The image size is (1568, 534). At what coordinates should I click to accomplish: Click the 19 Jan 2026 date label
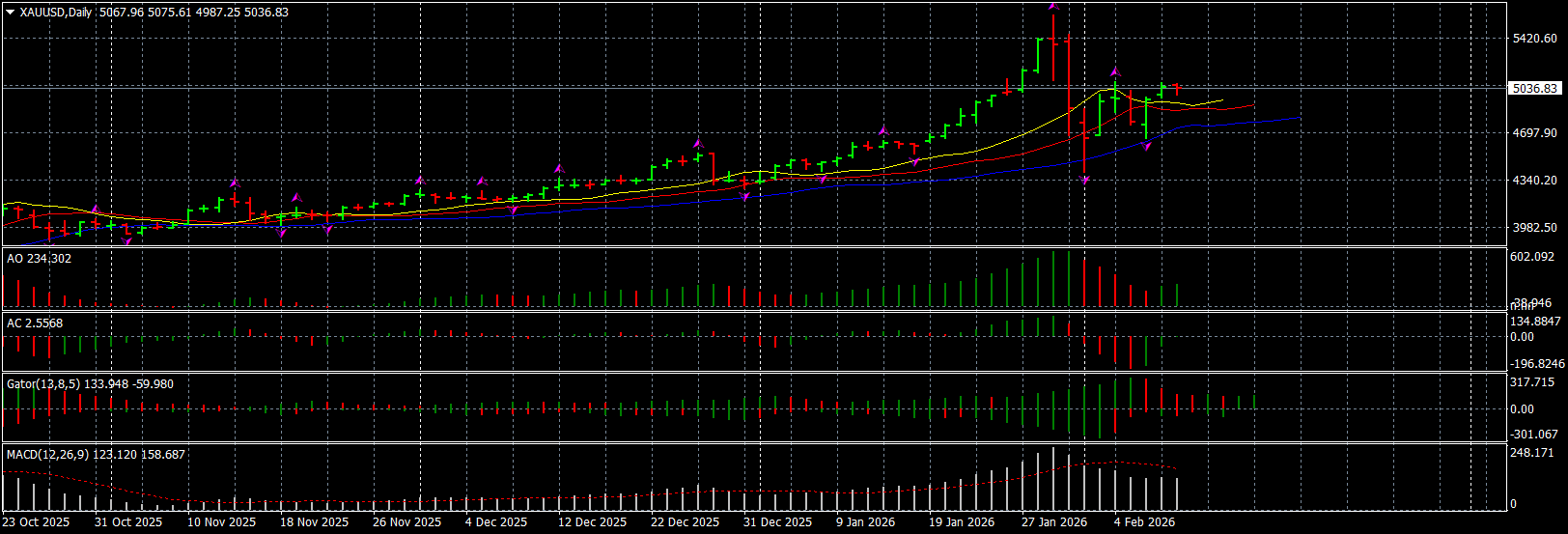coord(962,522)
